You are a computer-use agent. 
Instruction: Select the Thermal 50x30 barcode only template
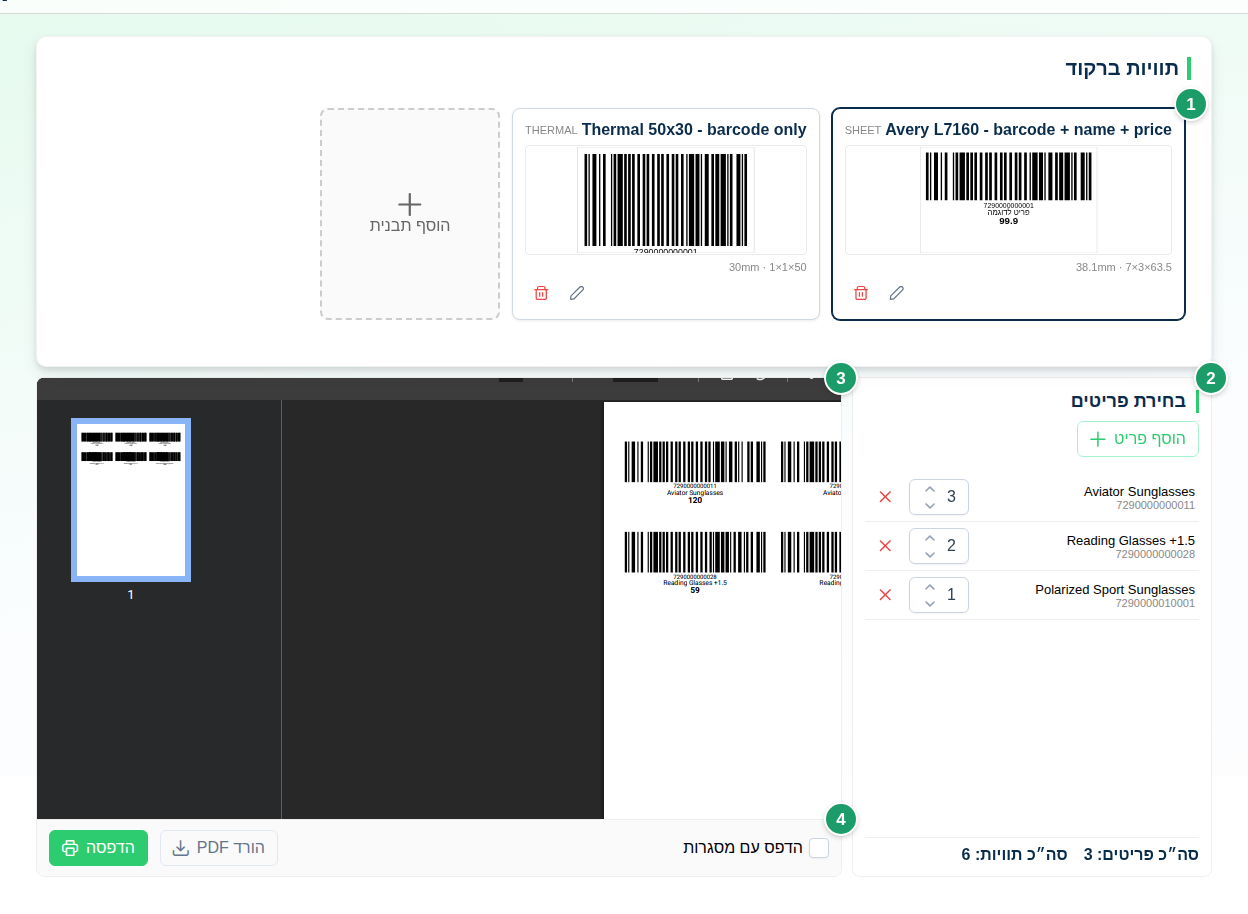[x=666, y=214]
